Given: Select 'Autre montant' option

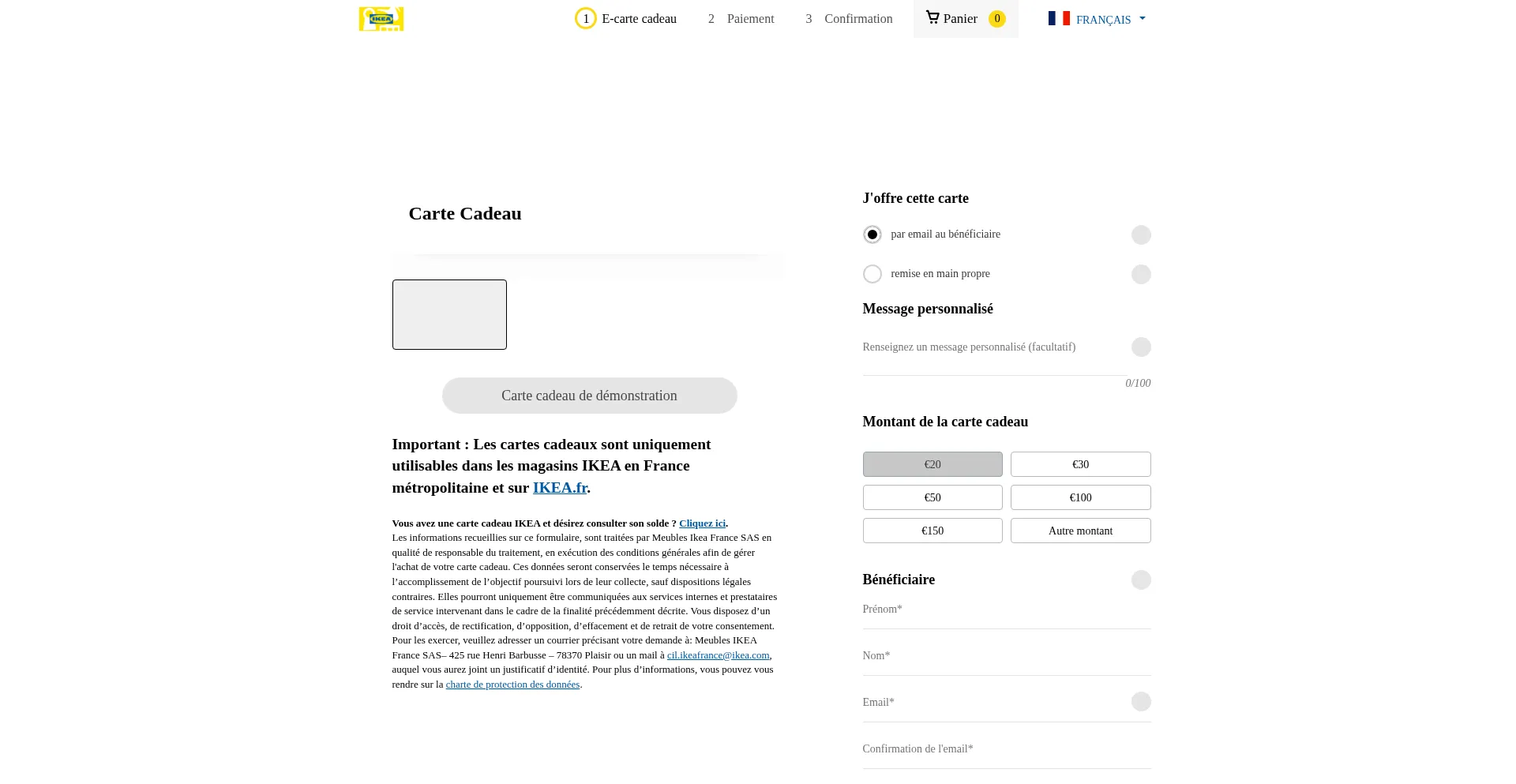Looking at the screenshot, I should 1080,531.
